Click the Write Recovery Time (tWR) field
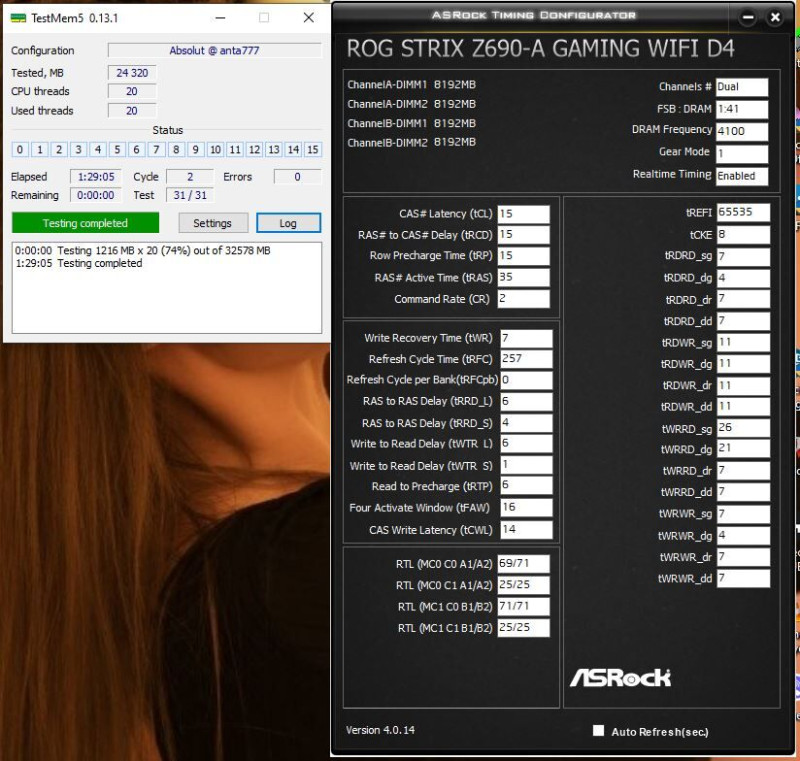800x761 pixels. 526,338
